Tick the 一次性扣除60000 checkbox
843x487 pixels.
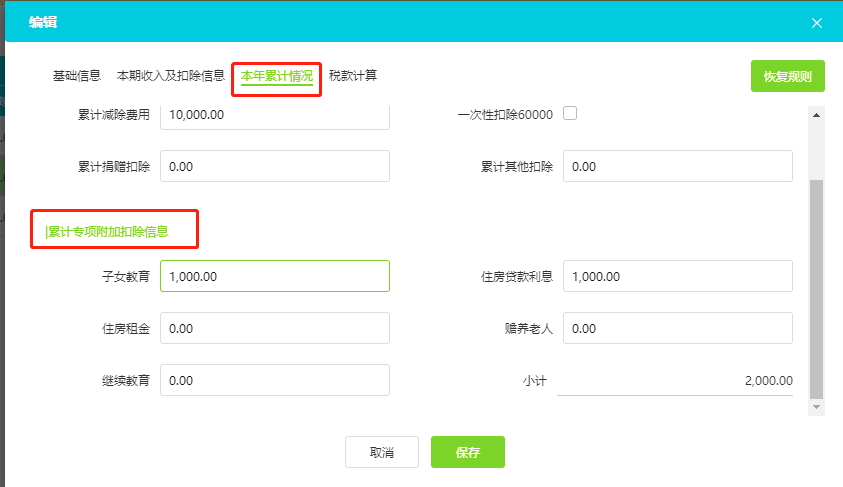[x=570, y=113]
